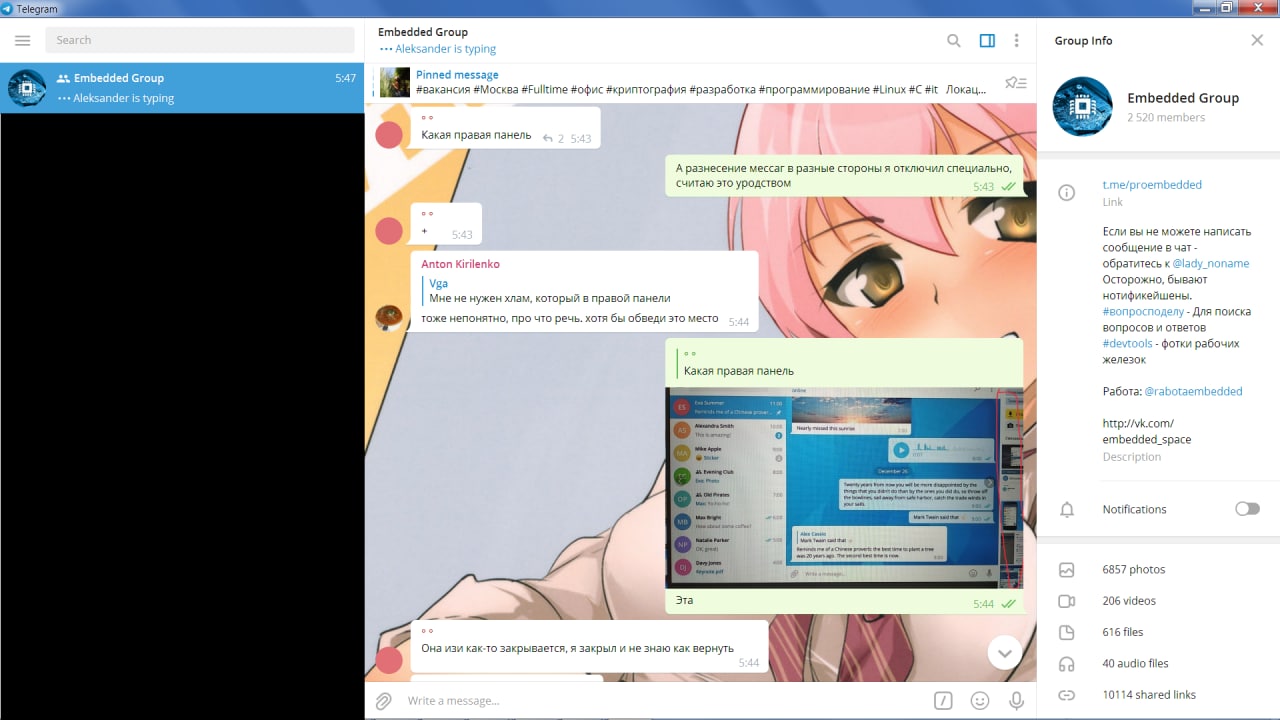Search messages in this chat
Viewport: 1280px width, 720px height.
click(954, 41)
